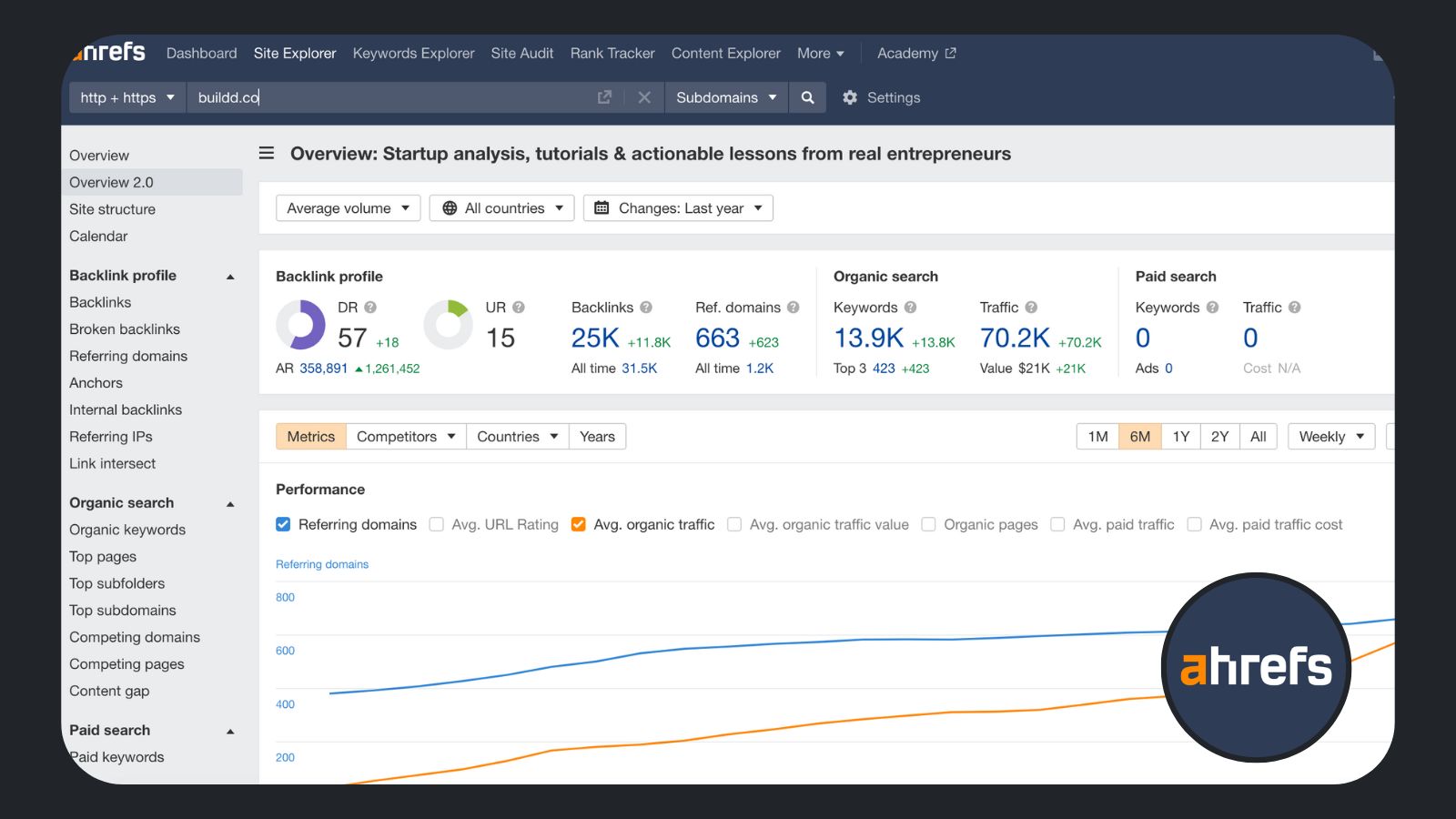Click the magnifier search button
This screenshot has height=819, width=1456.
tap(807, 97)
